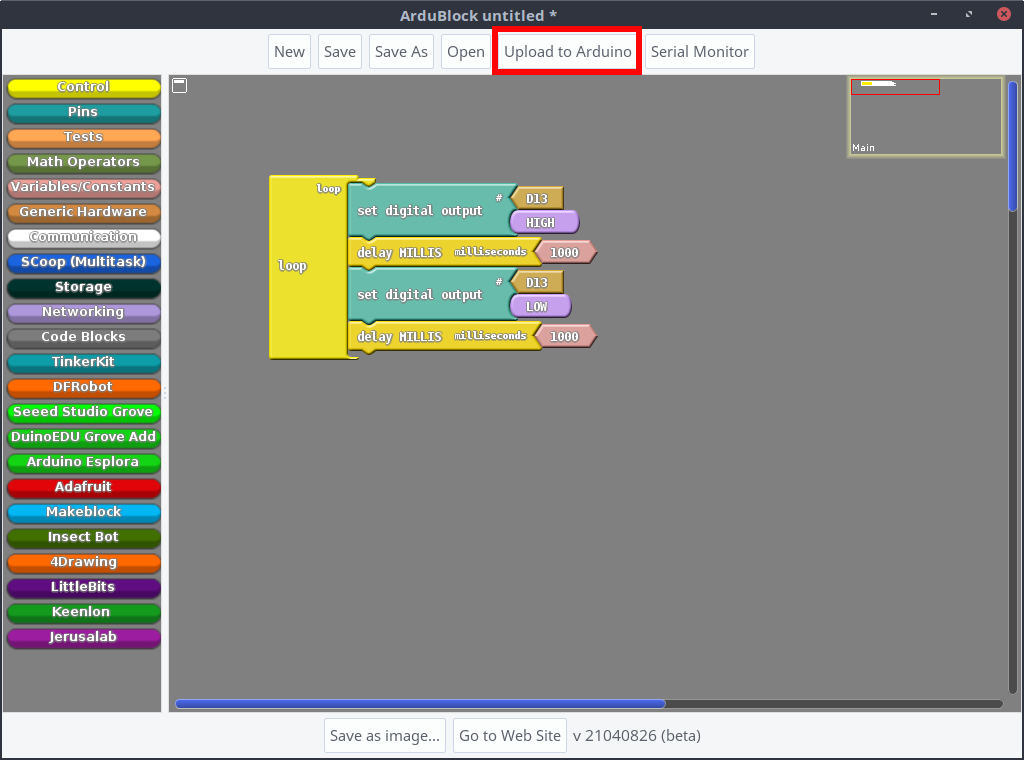This screenshot has height=760, width=1024.
Task: Click the first 1000 milliseconds value
Action: 565,253
